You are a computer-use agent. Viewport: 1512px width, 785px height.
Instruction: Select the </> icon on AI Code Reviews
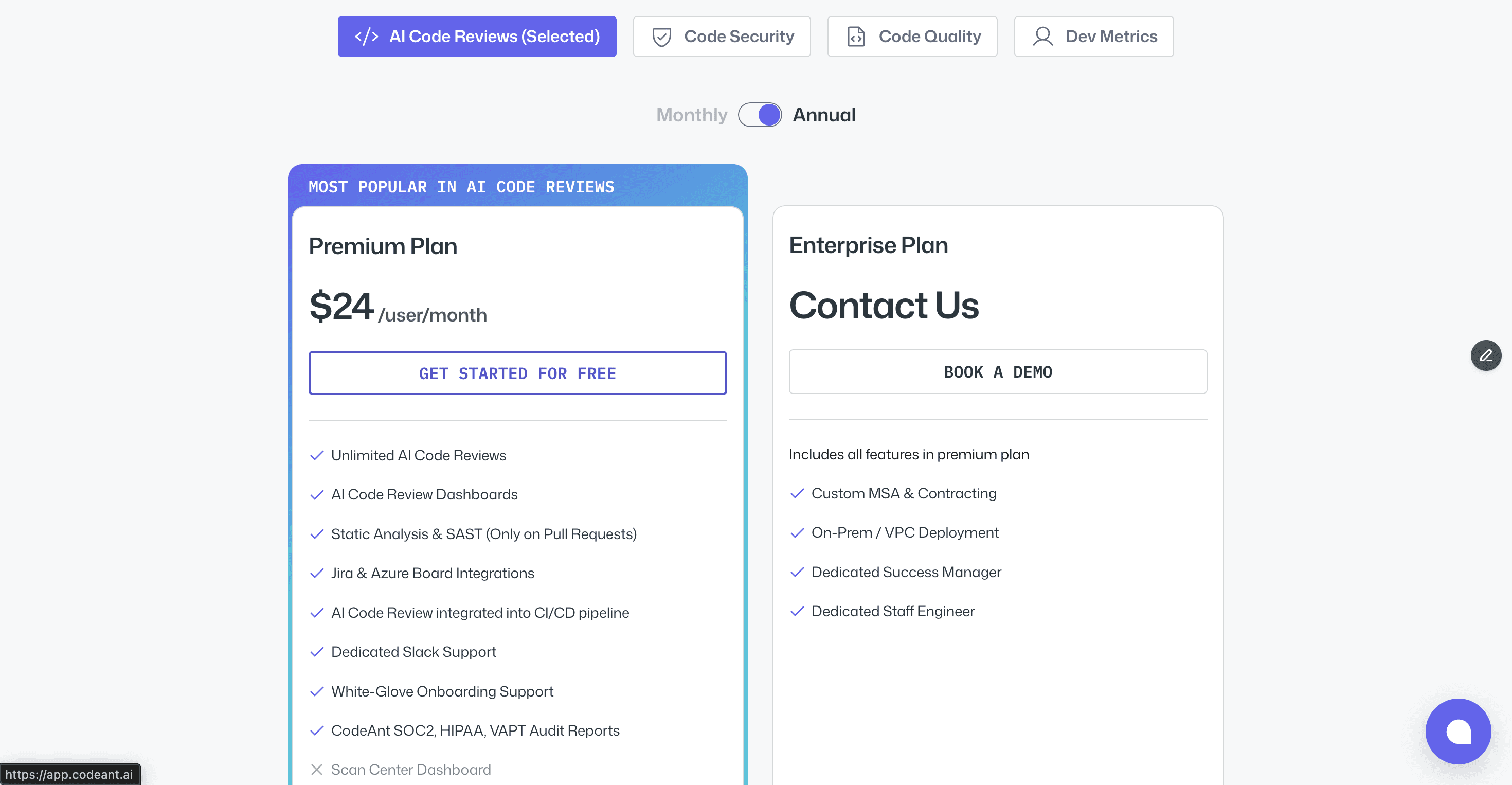click(x=366, y=36)
